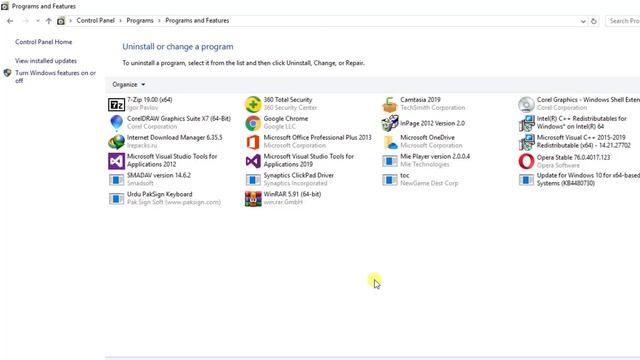Viewport: 640px width, 360px height.
Task: Select Mie Player version 2.0.0.4 text
Action: tap(435, 156)
